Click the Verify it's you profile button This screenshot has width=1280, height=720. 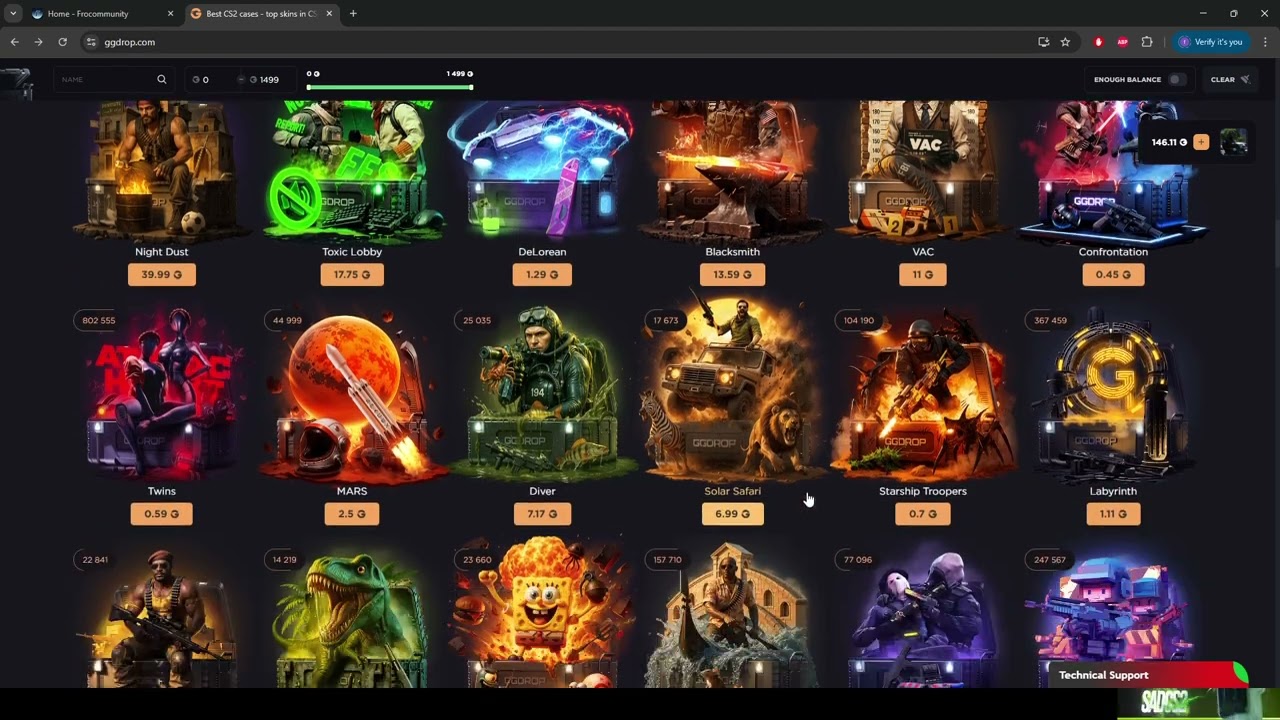(1211, 42)
